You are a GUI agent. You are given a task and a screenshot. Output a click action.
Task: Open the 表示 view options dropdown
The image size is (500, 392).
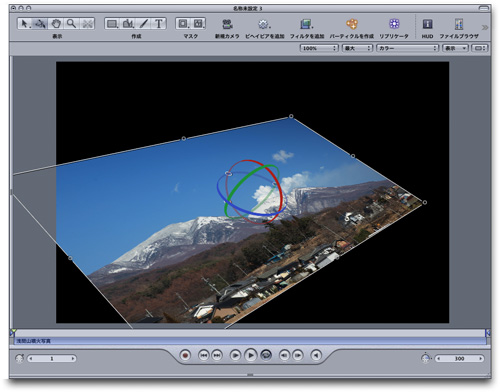(x=455, y=48)
